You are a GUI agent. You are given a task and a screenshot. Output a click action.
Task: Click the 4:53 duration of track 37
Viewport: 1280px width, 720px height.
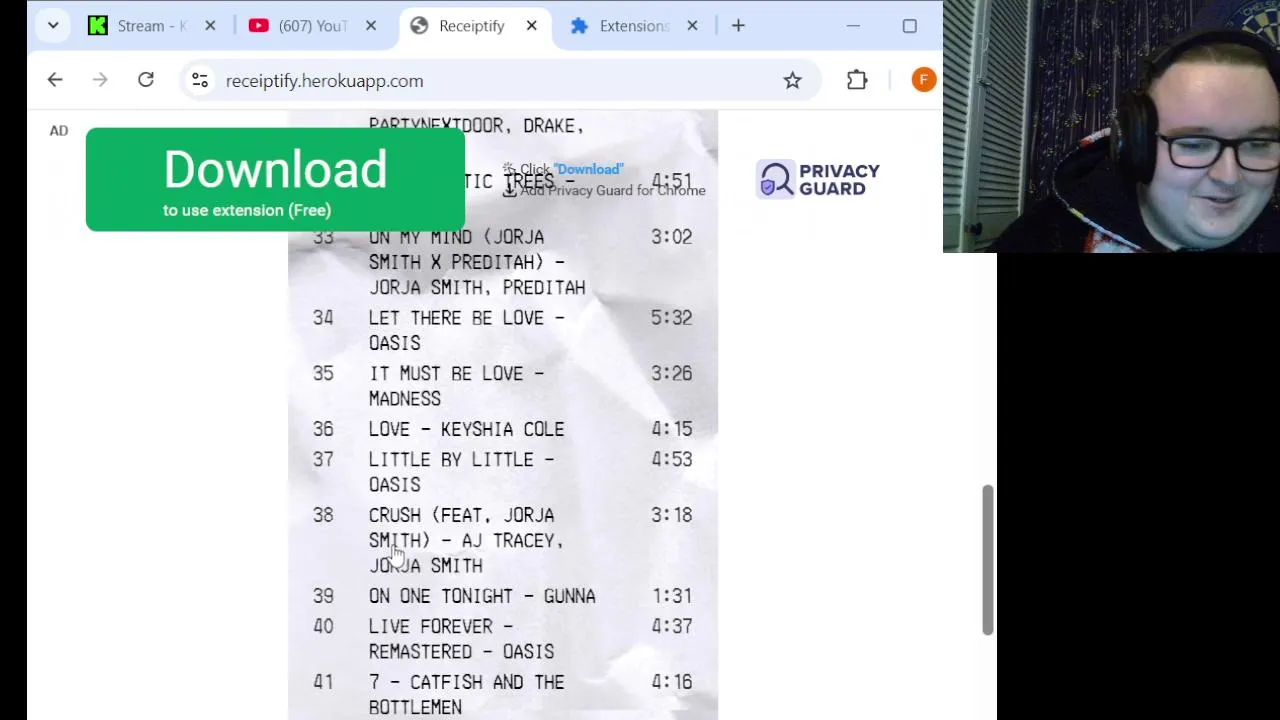[671, 460]
